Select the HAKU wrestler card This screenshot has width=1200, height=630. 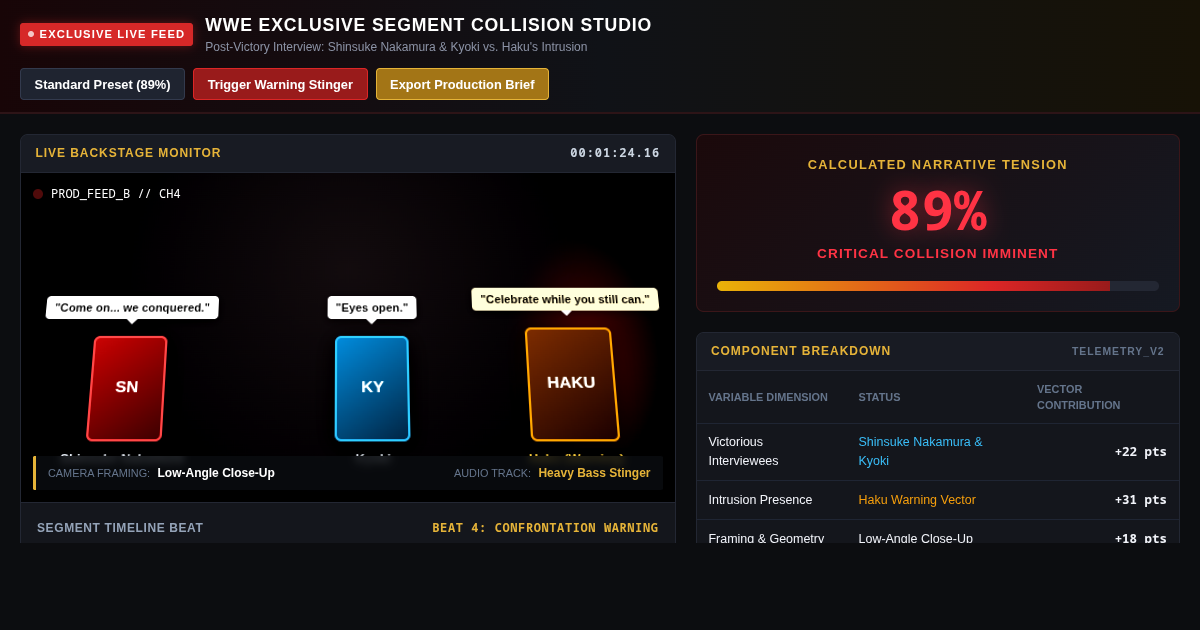tap(572, 384)
